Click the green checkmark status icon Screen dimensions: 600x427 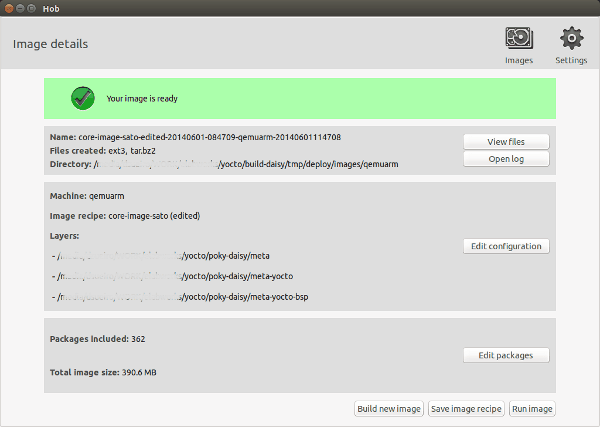[x=82, y=99]
